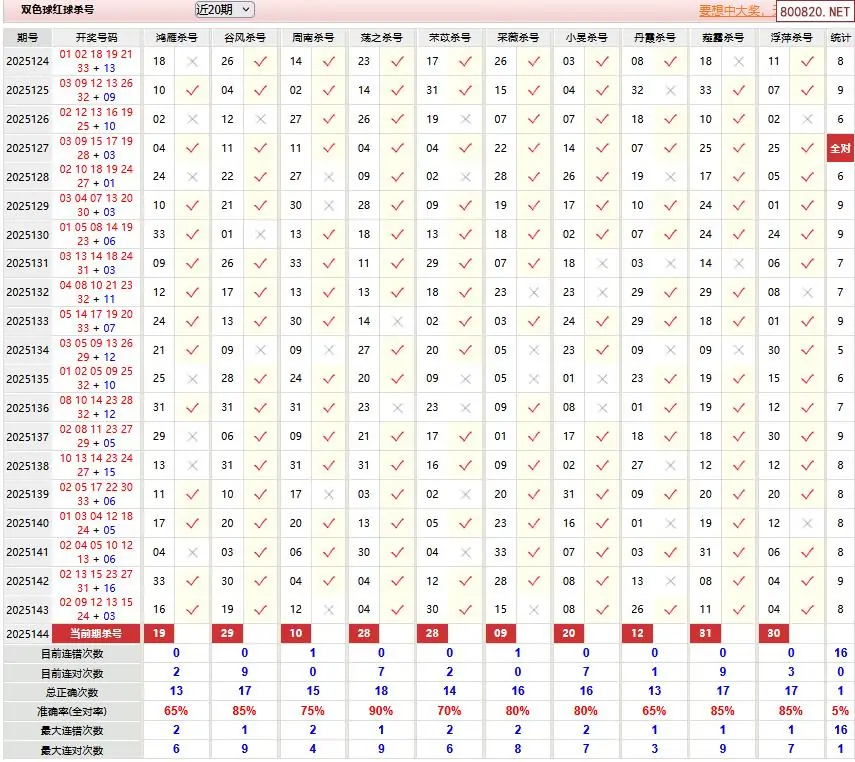
Task: Click the red 当前期杀号 label
Action: pyautogui.click(x=96, y=634)
